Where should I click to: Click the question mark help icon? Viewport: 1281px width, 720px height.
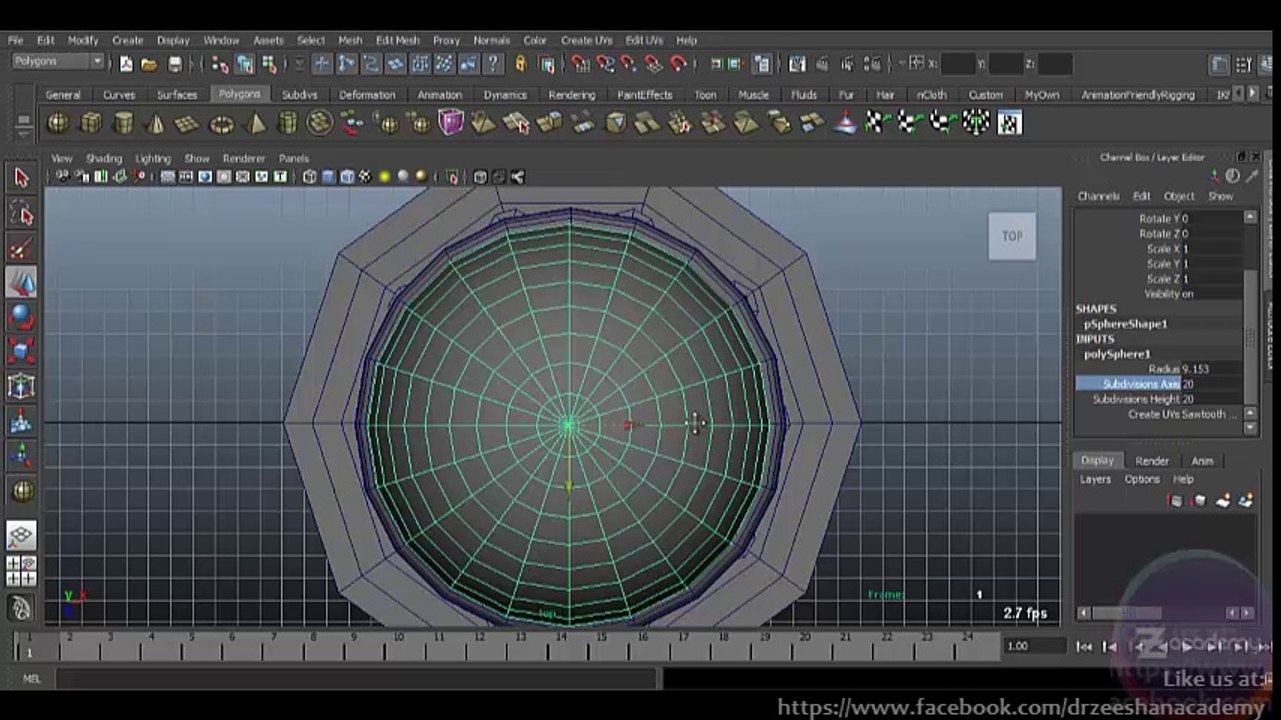click(493, 63)
